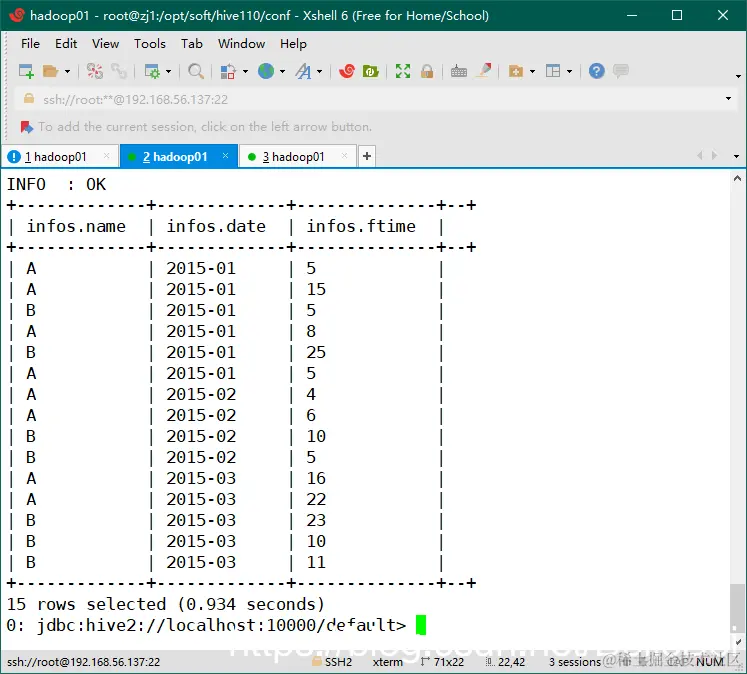Click the ftime value 22
This screenshot has width=747, height=674.
pos(316,499)
